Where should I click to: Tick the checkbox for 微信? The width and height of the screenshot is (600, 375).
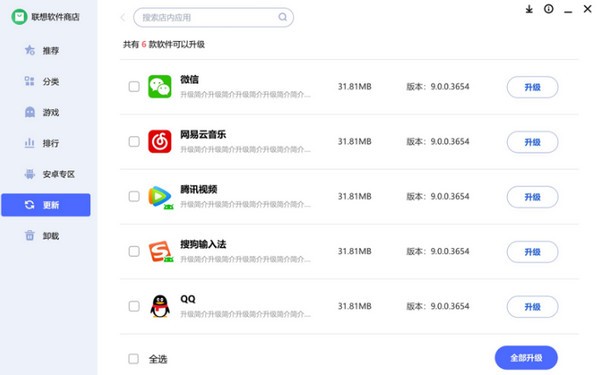(x=134, y=86)
